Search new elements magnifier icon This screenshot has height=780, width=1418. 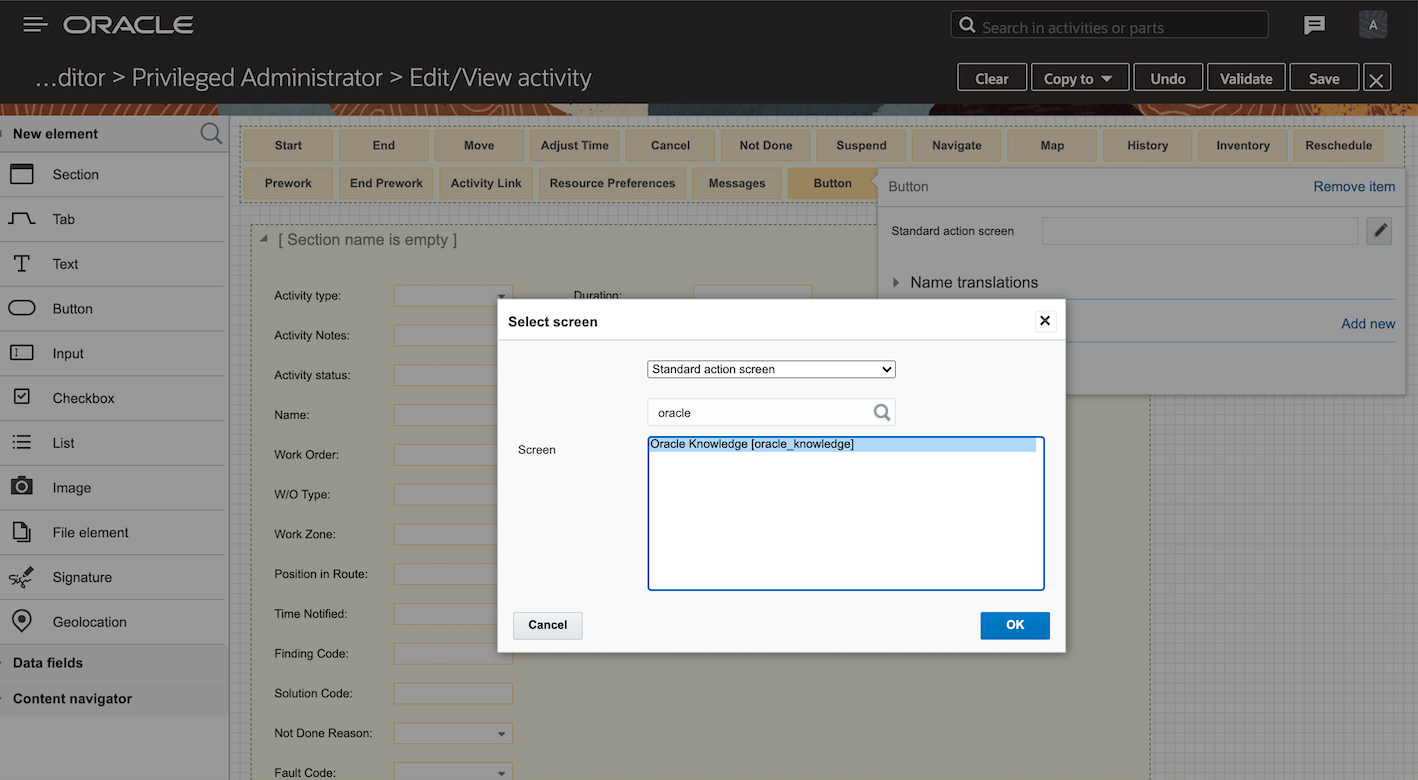211,134
